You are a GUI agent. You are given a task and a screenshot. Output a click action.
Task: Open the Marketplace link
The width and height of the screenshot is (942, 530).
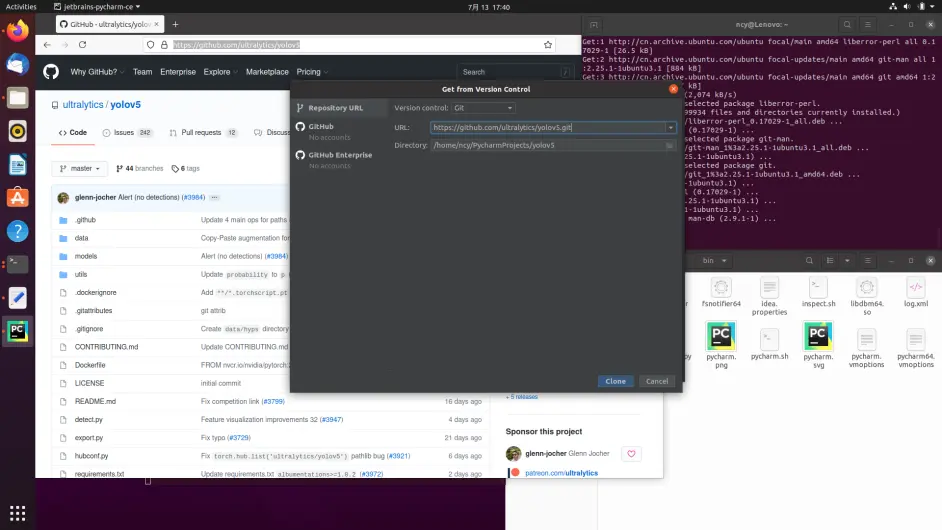click(x=267, y=72)
